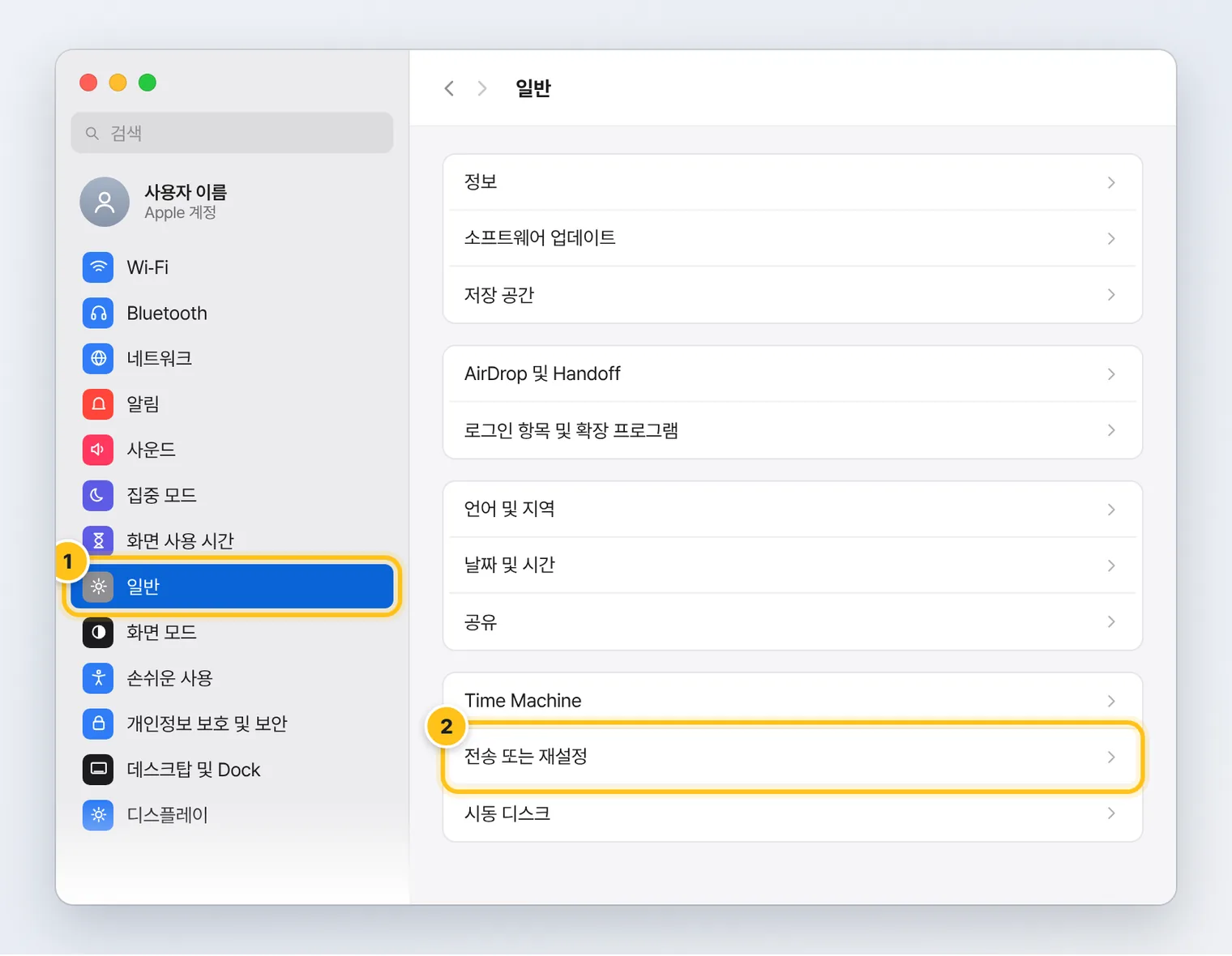This screenshot has width=1232, height=956.
Task: Click the 저장 공간 label text
Action: click(499, 295)
